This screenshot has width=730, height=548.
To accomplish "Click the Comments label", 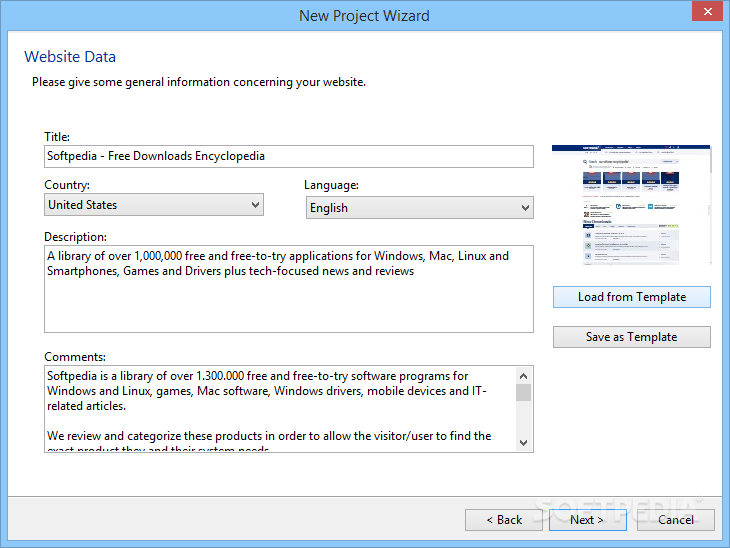I will 75,357.
